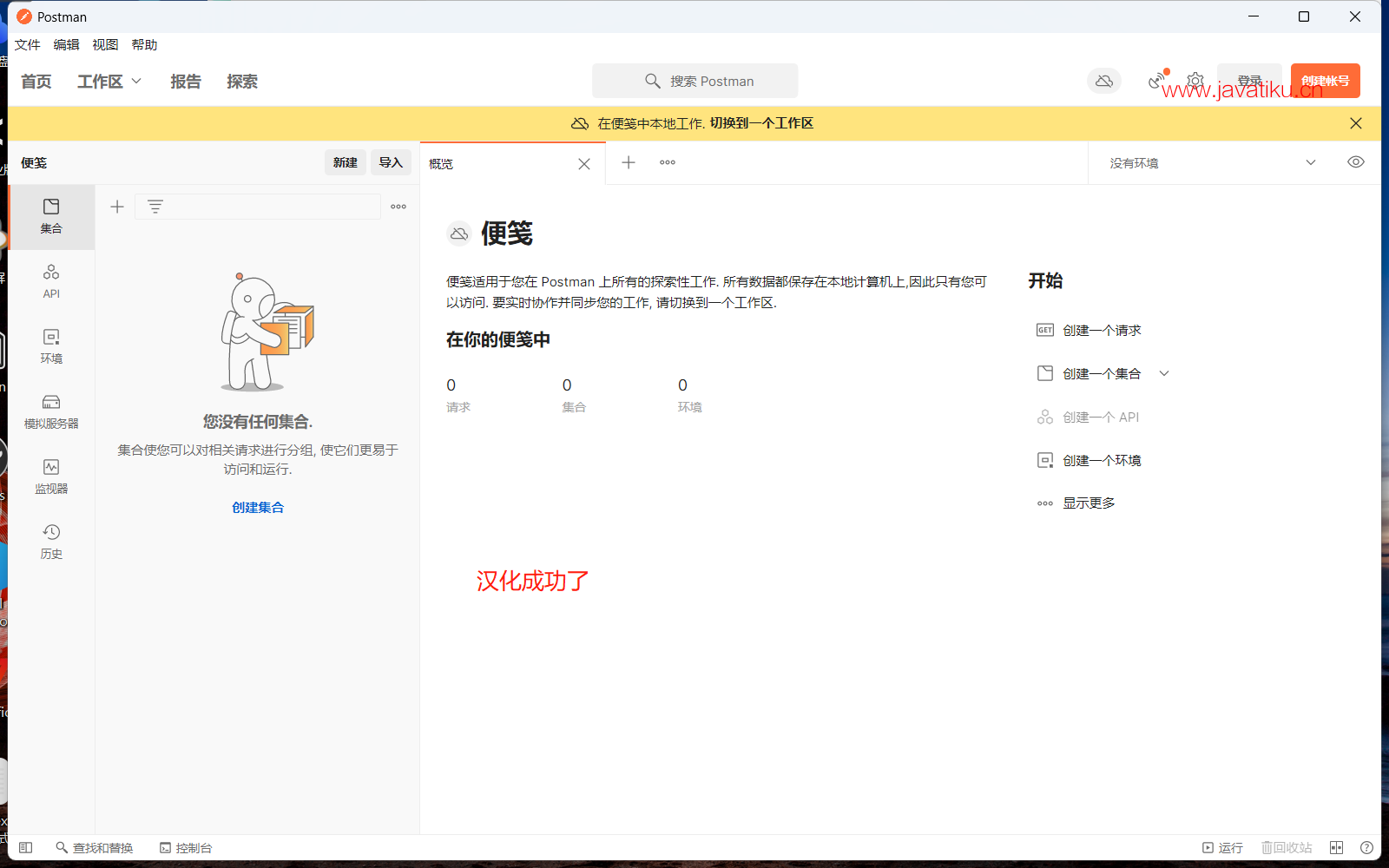Open the API sidebar panel
The image size is (1389, 868).
51,282
